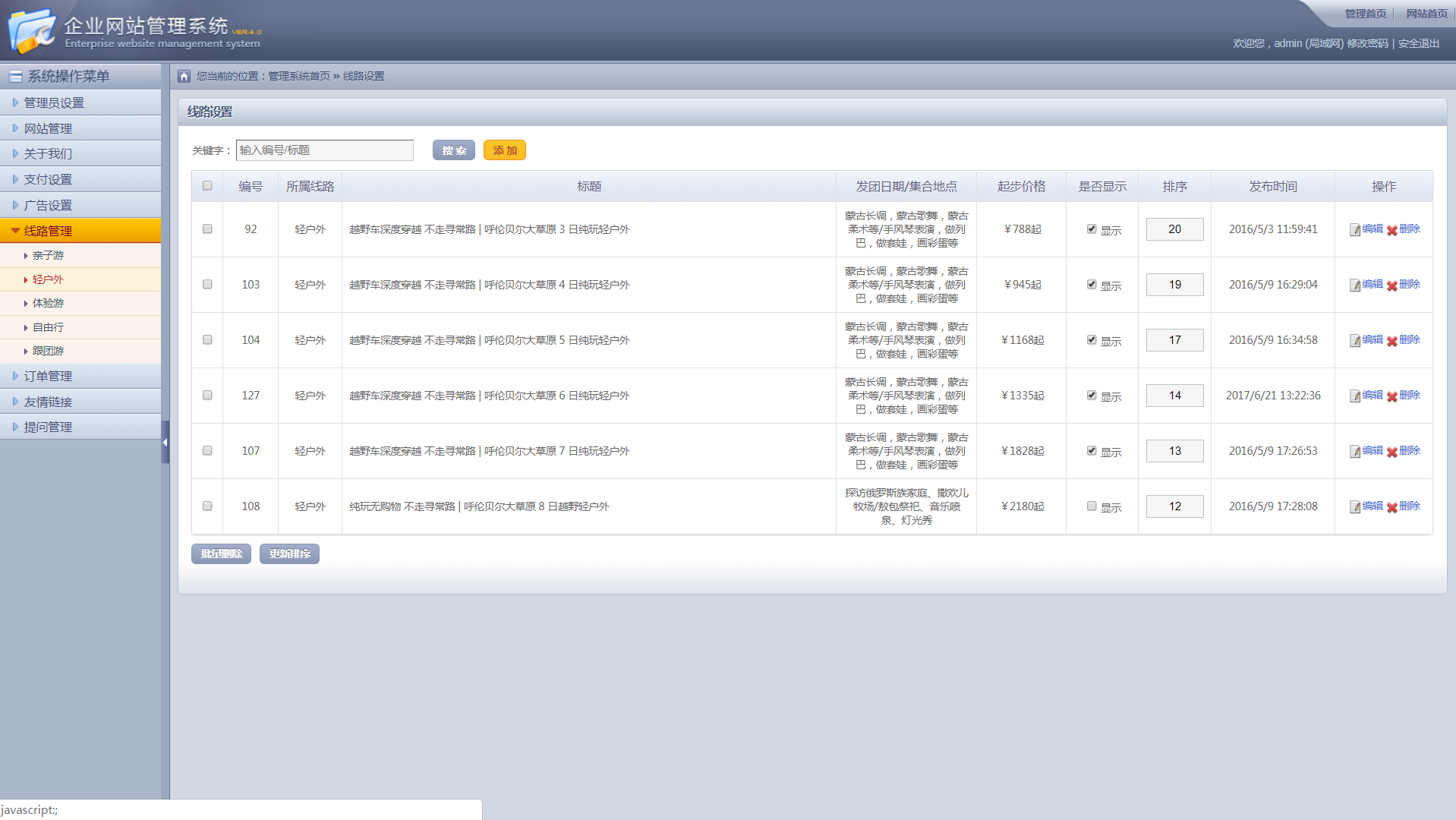Select the row checkbox for route 107
The image size is (1456, 820).
point(207,451)
